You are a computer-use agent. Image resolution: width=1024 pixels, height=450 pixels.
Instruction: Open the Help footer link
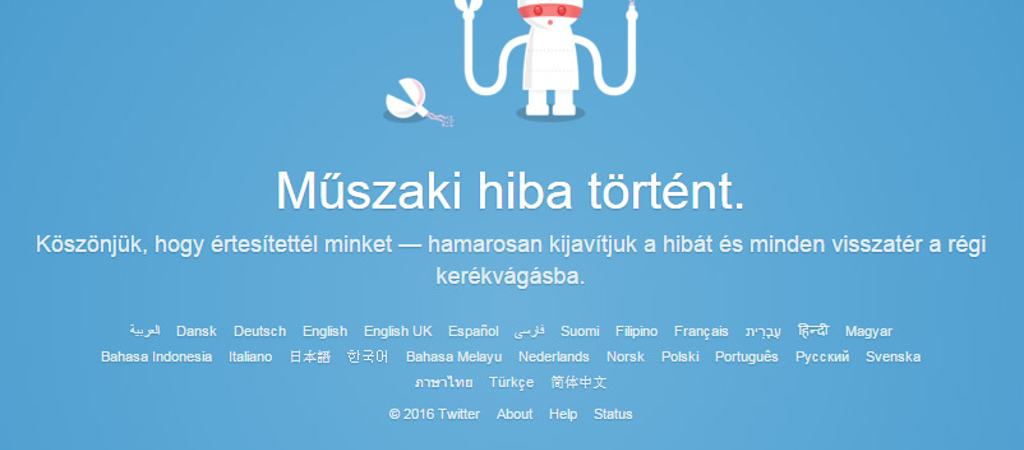[563, 414]
